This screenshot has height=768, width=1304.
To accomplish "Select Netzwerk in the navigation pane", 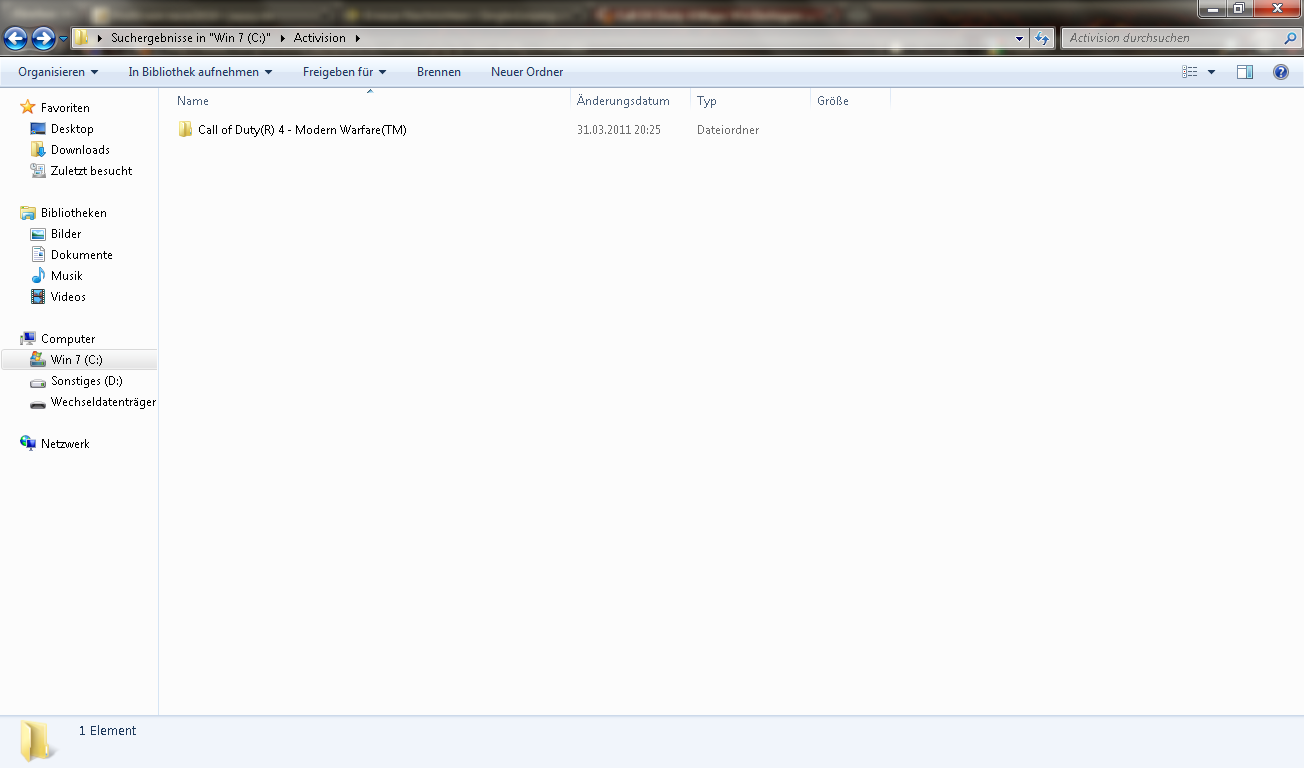I will coord(65,444).
